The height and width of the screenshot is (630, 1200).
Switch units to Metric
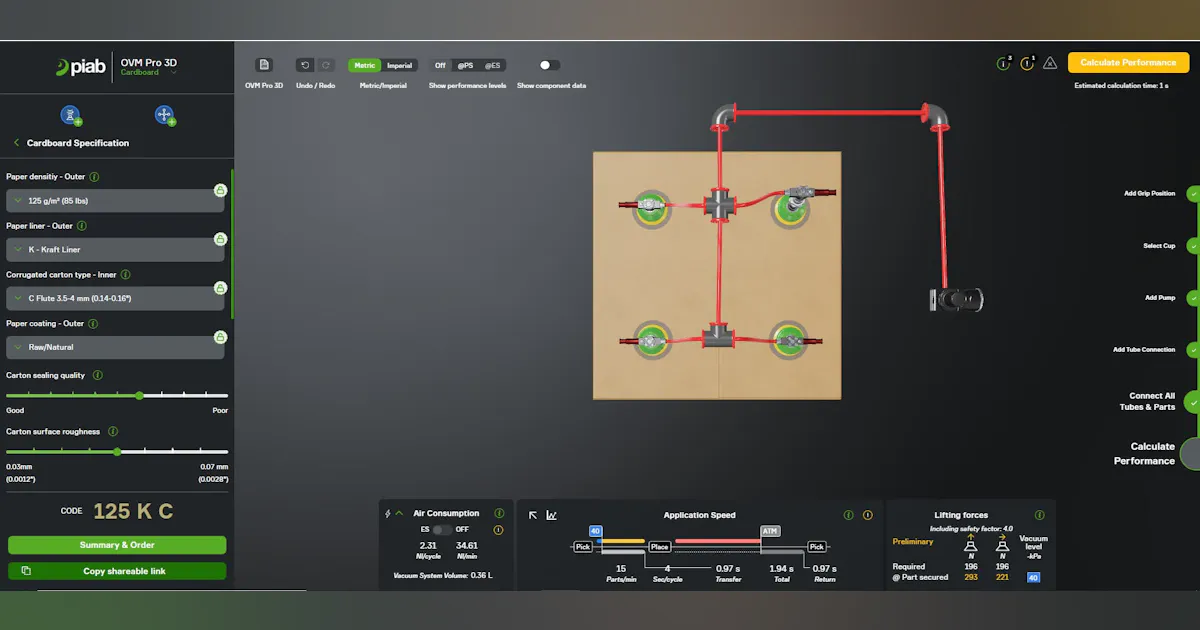pyautogui.click(x=365, y=65)
